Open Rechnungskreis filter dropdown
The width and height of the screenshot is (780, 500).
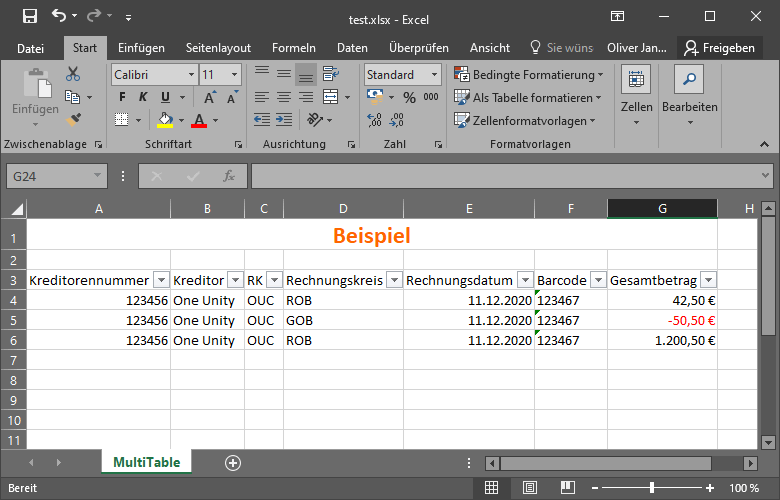click(x=394, y=281)
